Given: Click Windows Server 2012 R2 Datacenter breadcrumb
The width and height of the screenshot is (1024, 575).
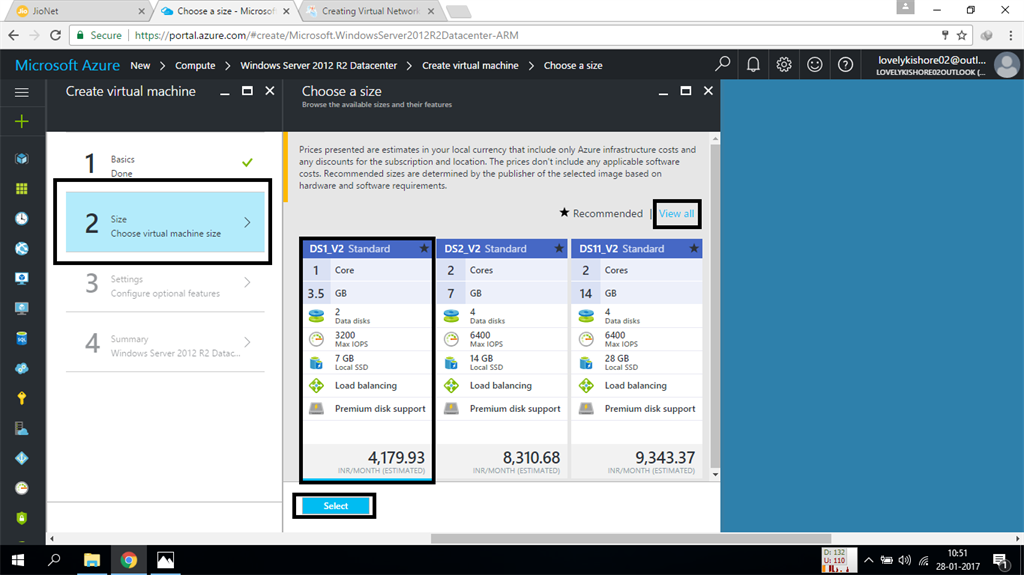Looking at the screenshot, I should [x=319, y=65].
